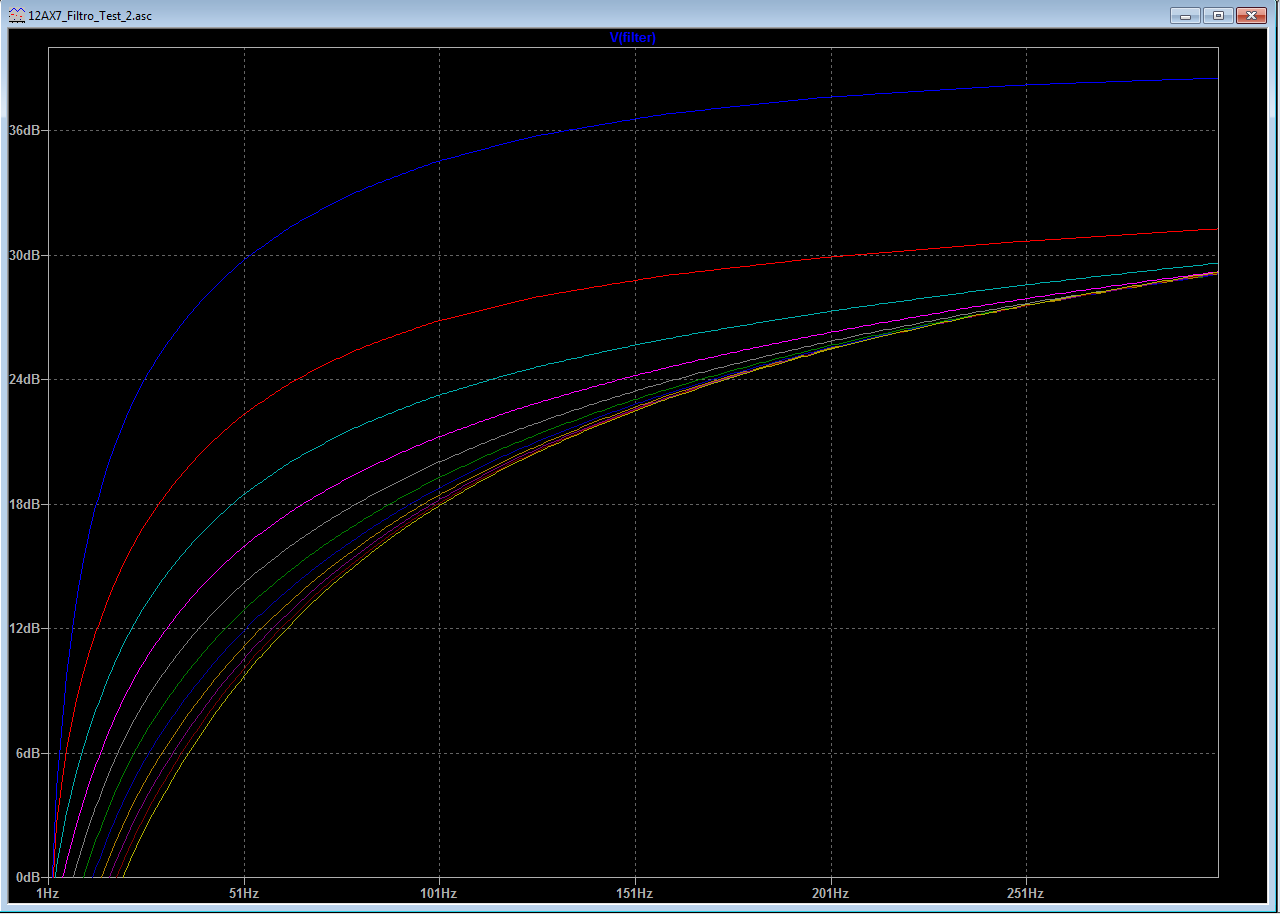Screen dimensions: 1280x914
Task: Click the 18dB vertical axis label
Action: pos(24,504)
